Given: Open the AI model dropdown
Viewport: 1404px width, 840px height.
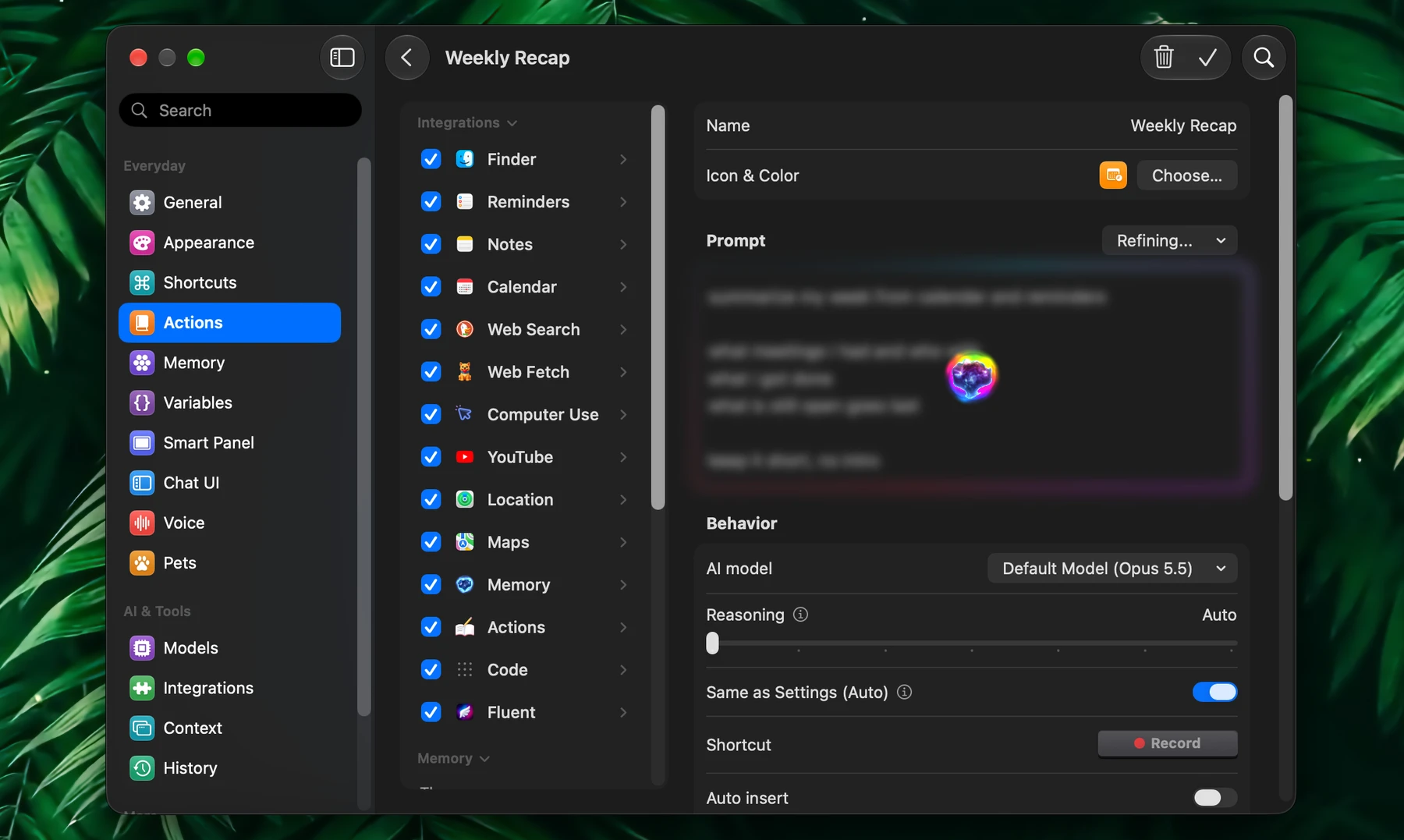Looking at the screenshot, I should [1112, 569].
